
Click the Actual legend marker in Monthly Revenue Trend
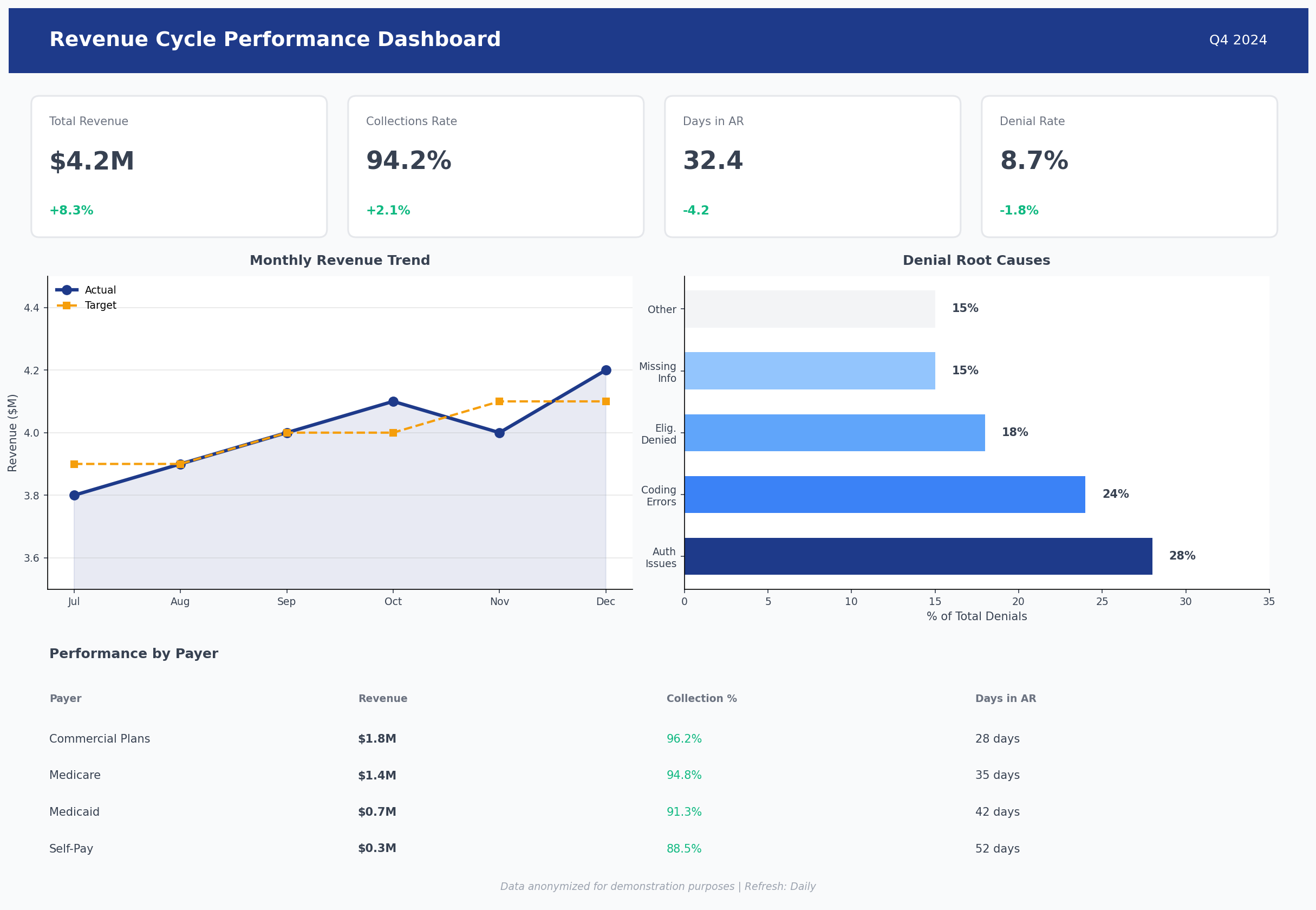tap(66, 290)
